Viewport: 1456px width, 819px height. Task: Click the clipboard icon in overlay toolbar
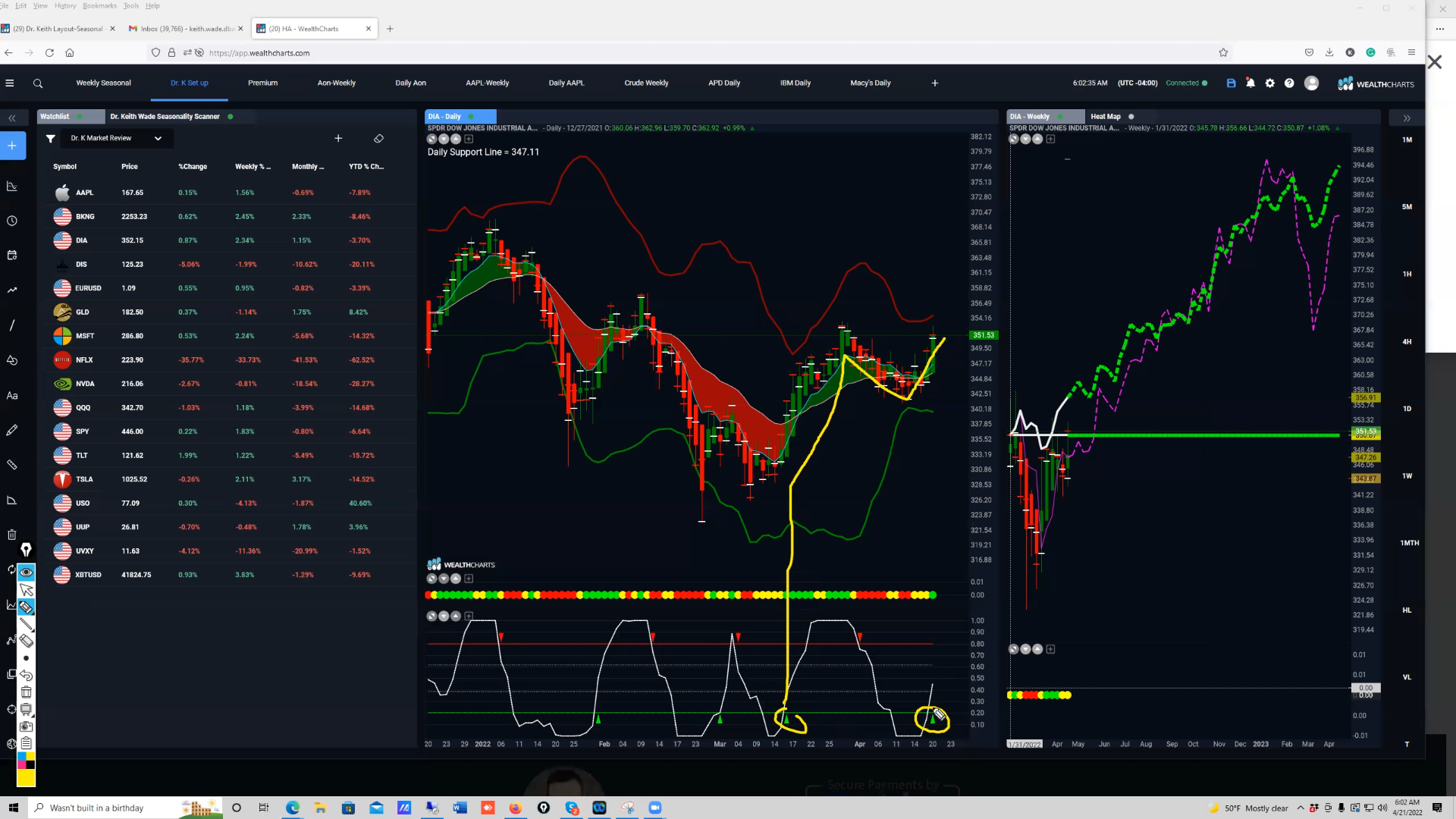tap(26, 742)
